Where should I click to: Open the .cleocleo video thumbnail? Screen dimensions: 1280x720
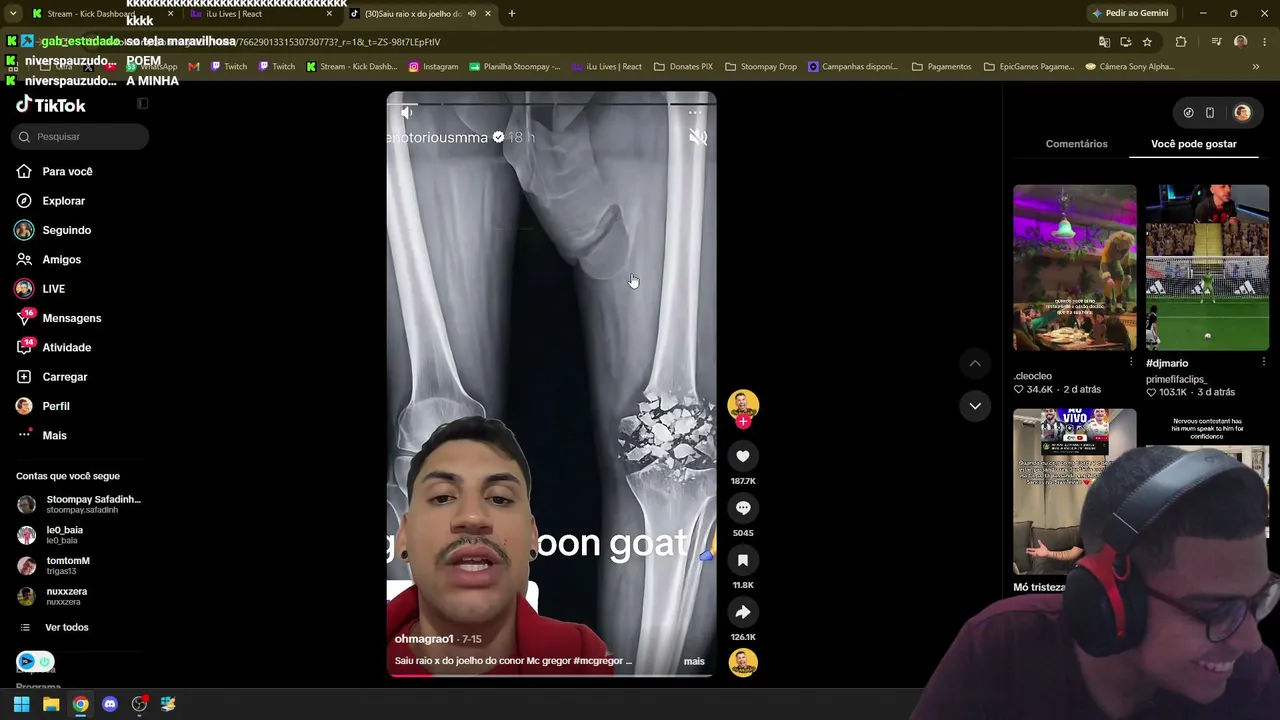tap(1075, 268)
